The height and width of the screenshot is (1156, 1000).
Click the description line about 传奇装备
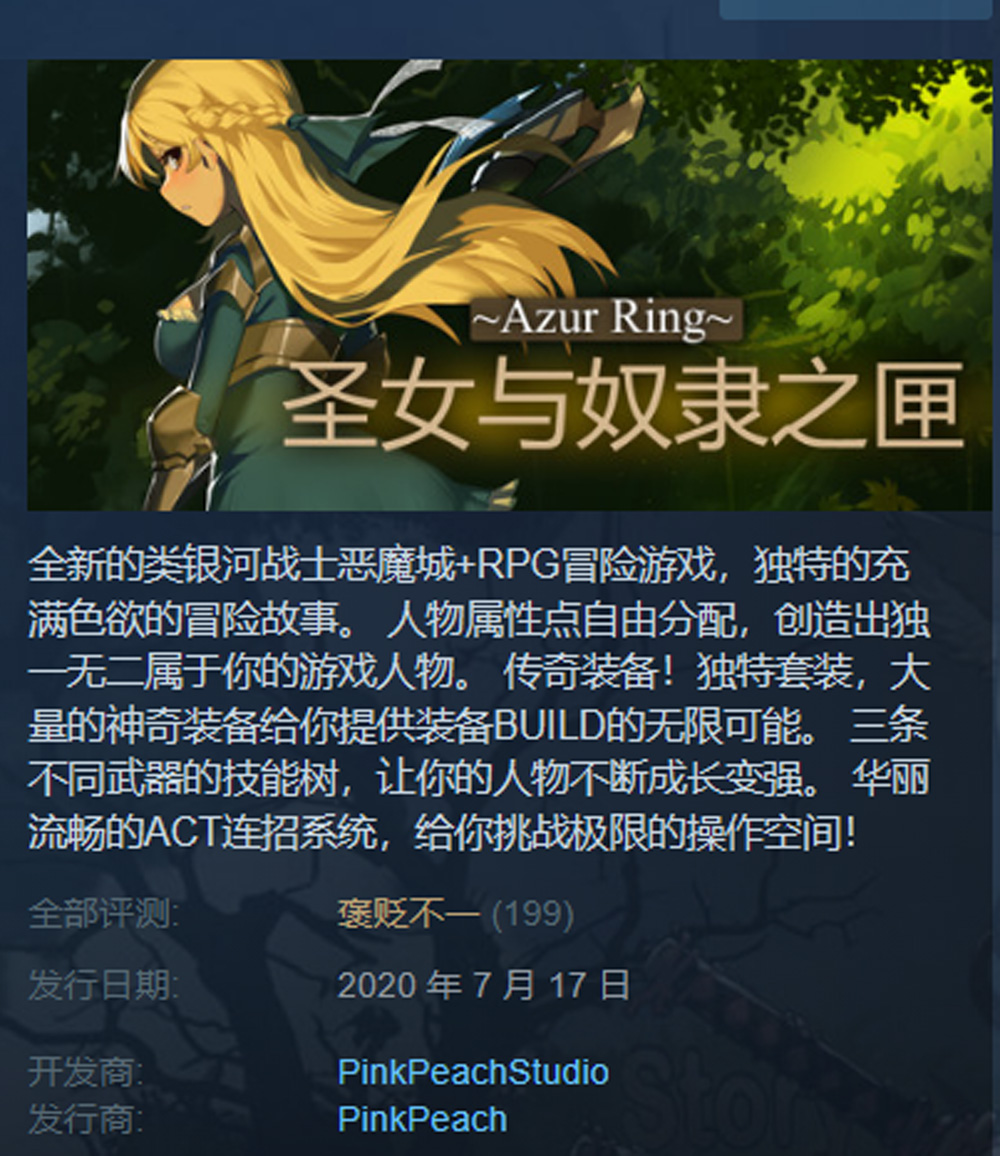[479, 672]
